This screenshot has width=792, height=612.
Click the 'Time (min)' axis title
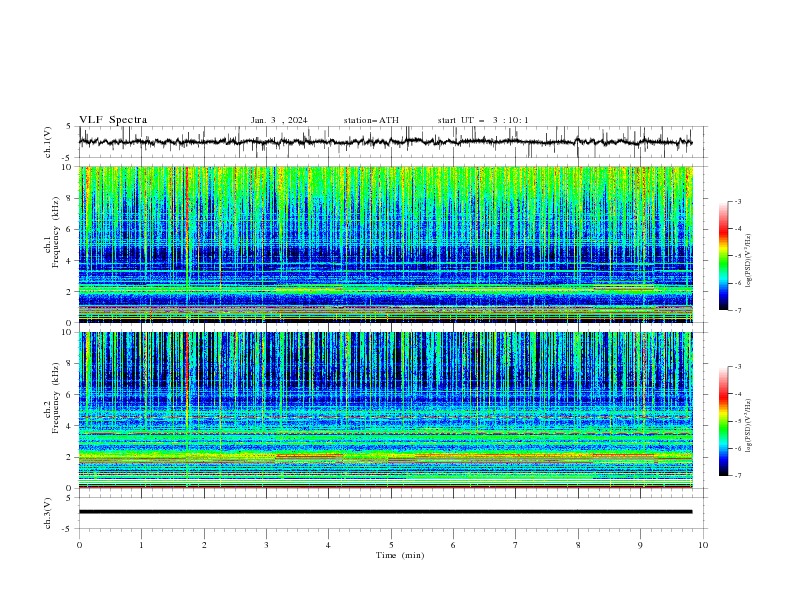[400, 555]
